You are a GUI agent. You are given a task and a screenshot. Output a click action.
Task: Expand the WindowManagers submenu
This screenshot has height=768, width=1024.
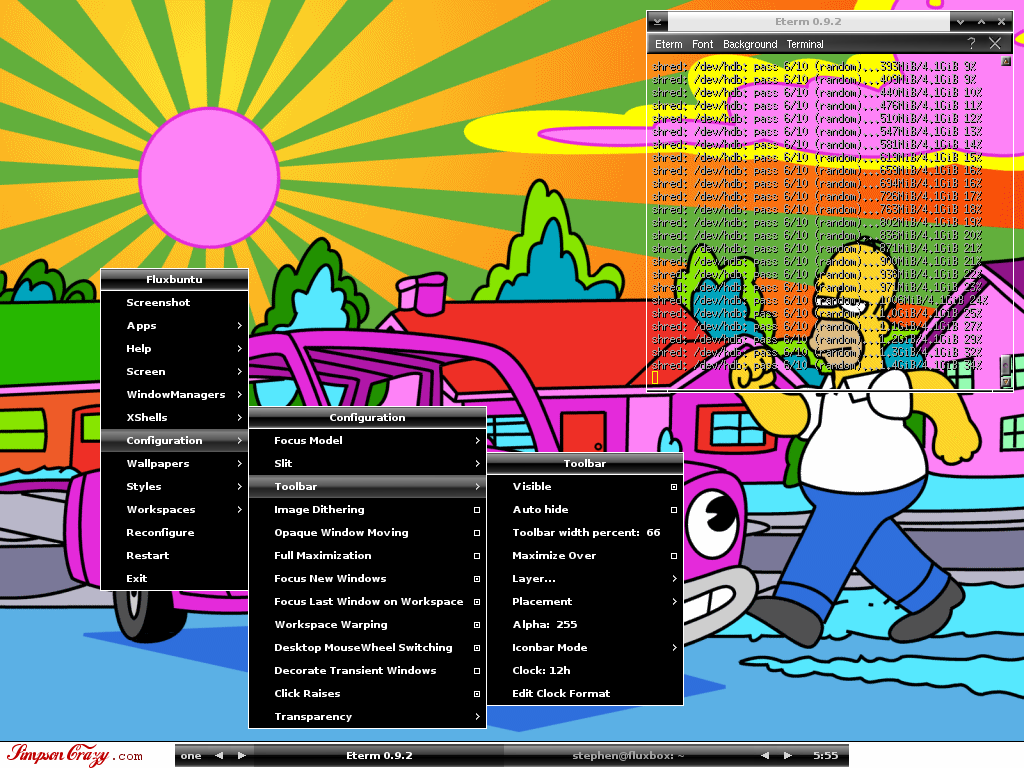[174, 394]
